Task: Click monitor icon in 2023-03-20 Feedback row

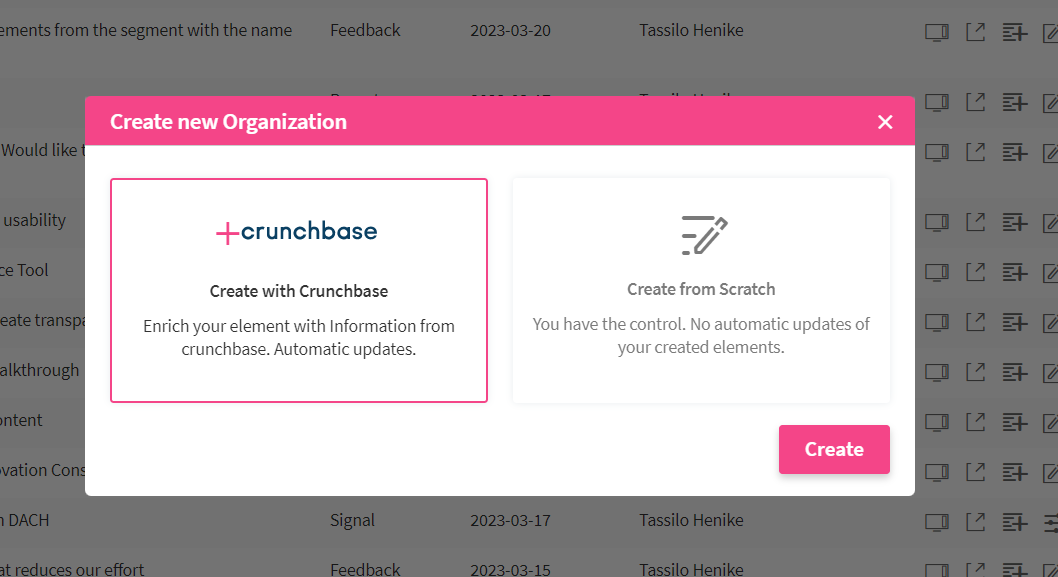Action: point(936,31)
